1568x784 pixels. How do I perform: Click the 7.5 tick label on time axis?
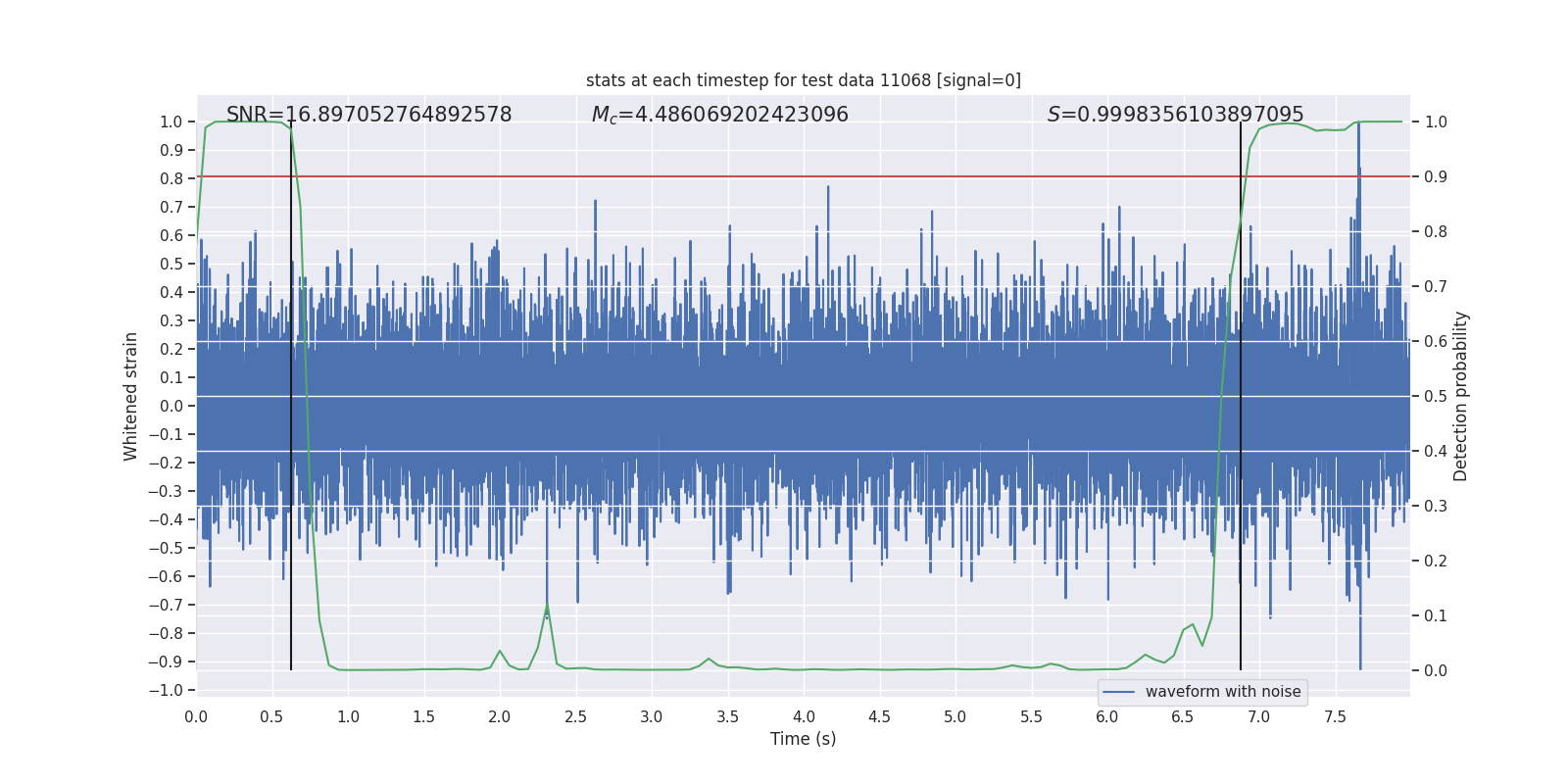pos(1335,716)
